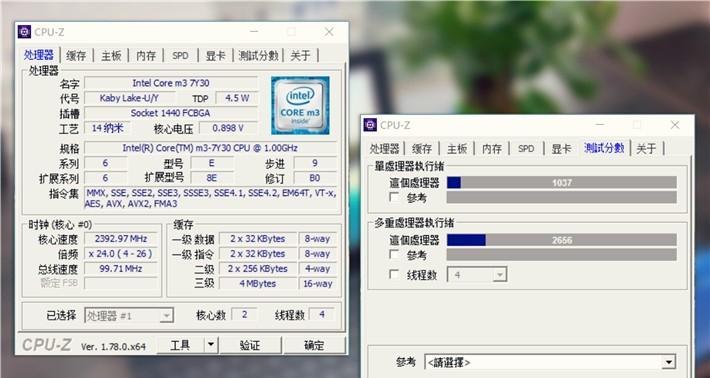This screenshot has width=710, height=378.
Task: Click the 确定 button
Action: tap(314, 345)
